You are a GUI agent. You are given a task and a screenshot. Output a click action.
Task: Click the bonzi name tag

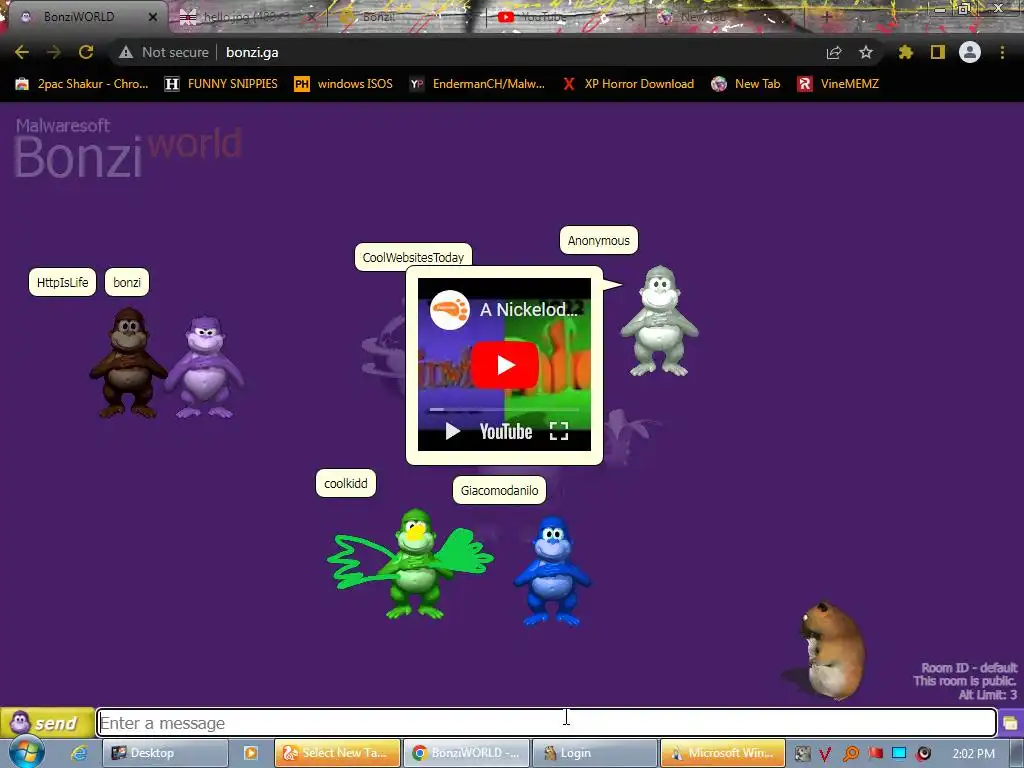127,282
